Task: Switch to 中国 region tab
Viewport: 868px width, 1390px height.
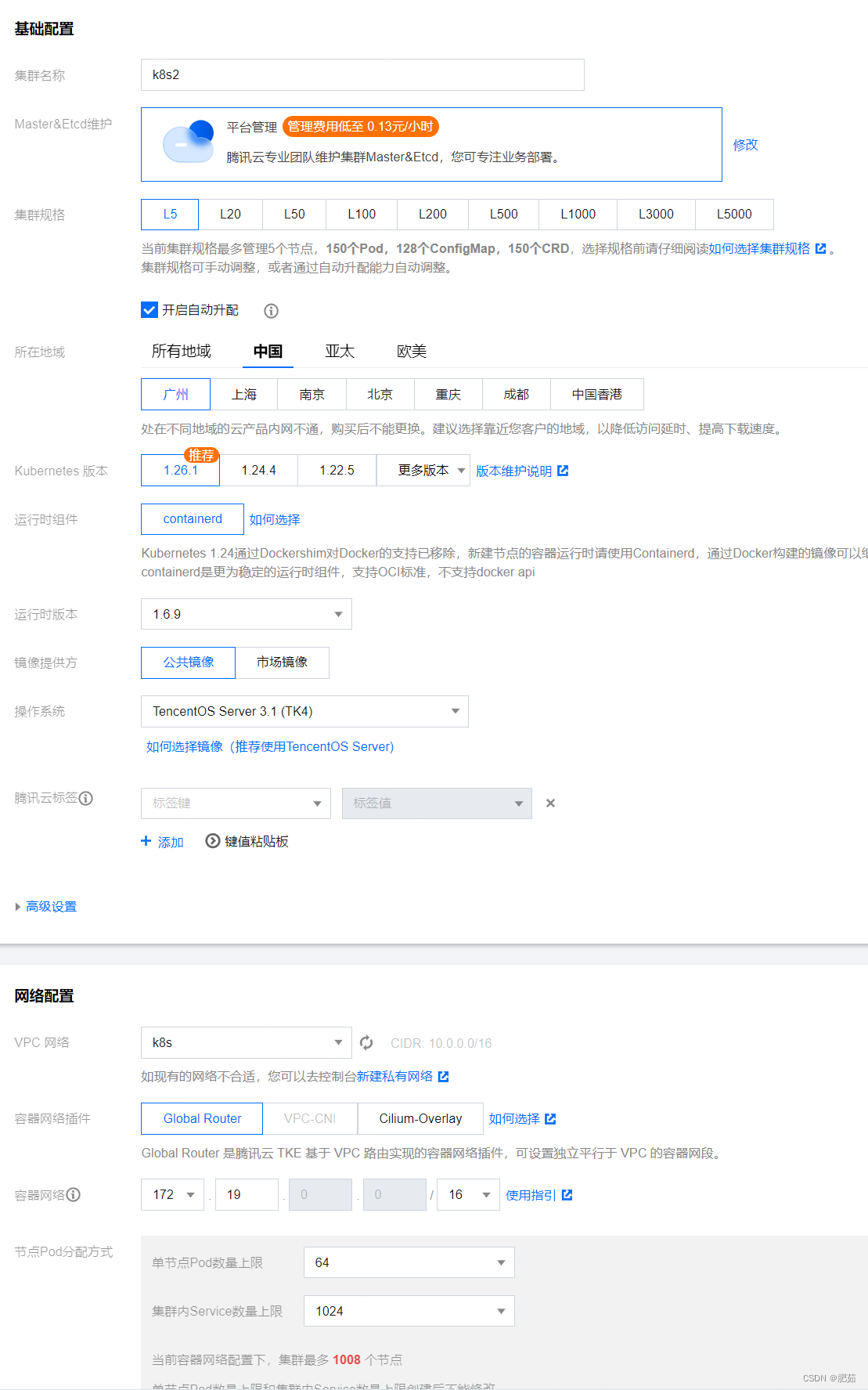Action: (268, 351)
